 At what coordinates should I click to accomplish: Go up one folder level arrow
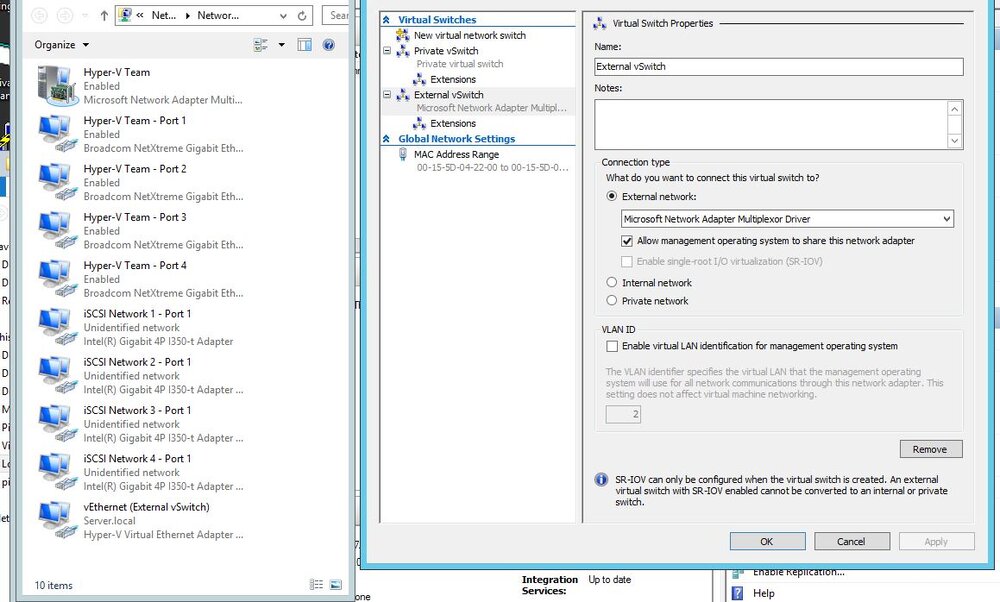[104, 16]
